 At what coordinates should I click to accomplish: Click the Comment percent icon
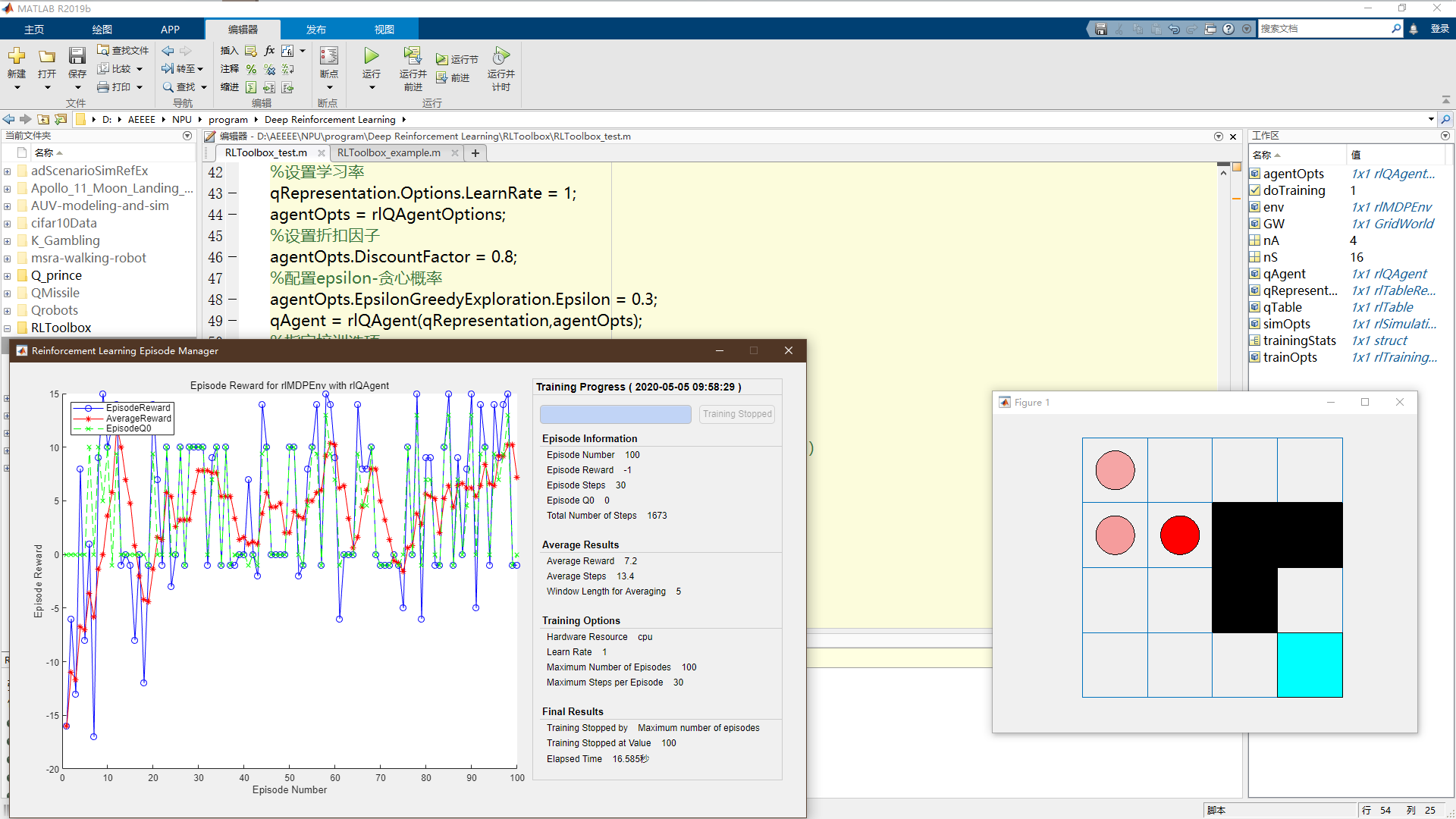(x=251, y=69)
